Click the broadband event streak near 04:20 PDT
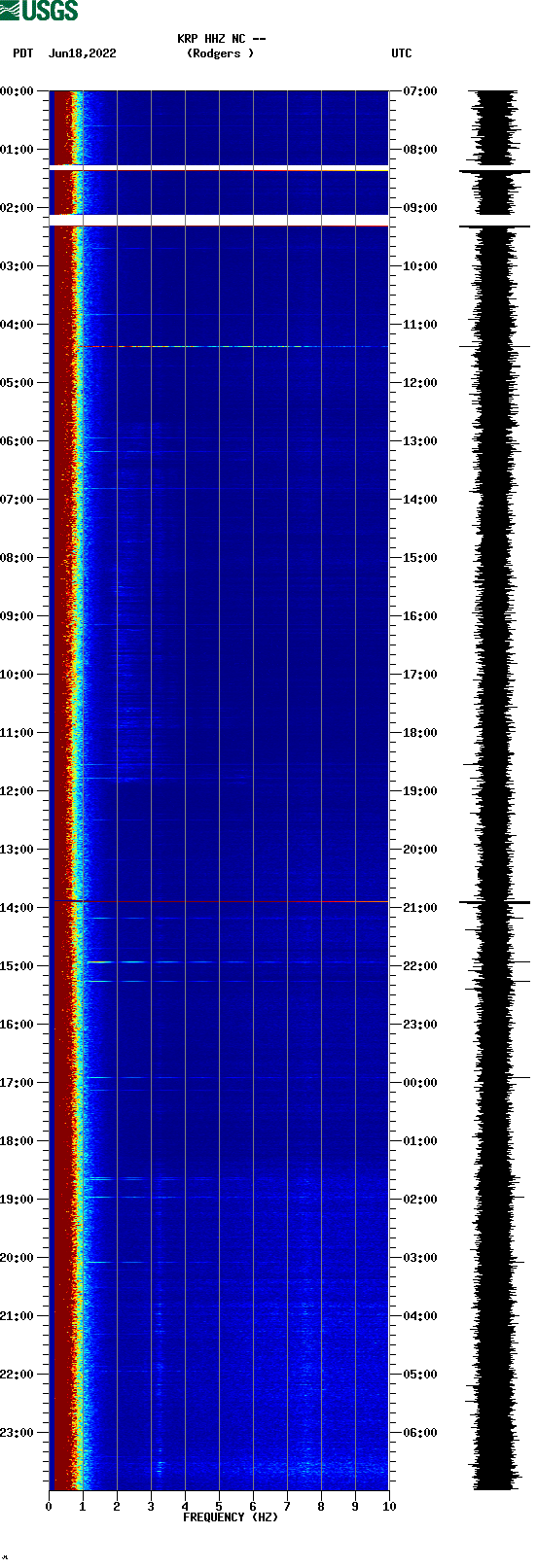 [232, 346]
